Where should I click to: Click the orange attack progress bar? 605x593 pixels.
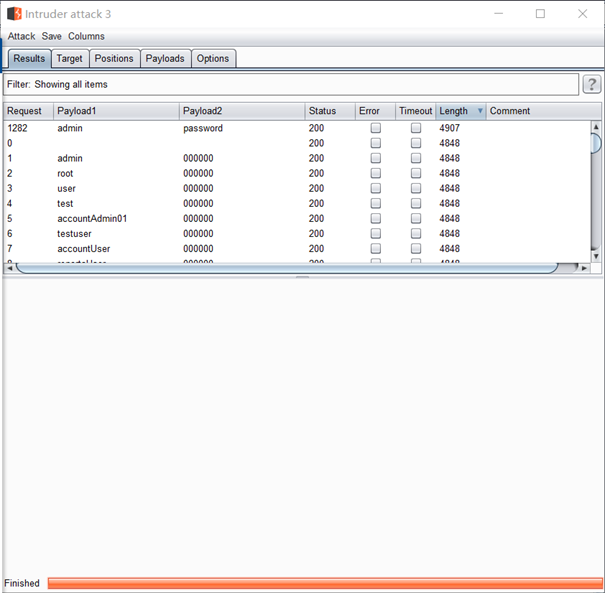(325, 583)
